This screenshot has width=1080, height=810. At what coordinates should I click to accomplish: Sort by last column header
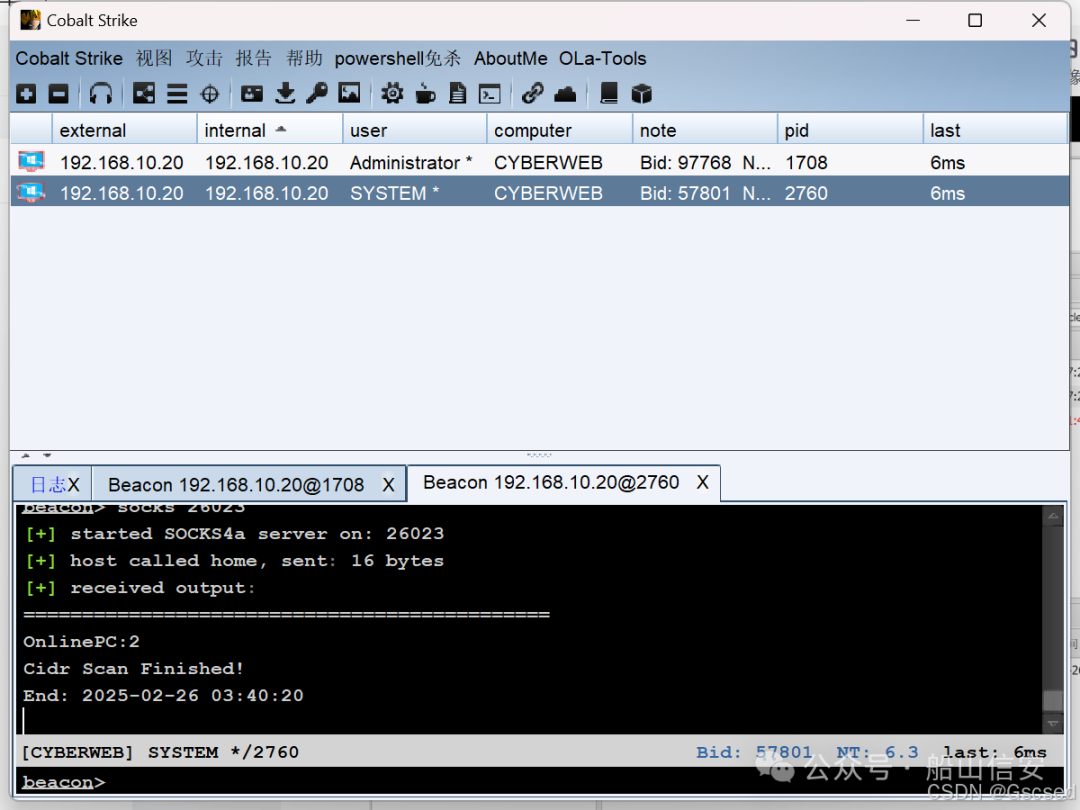[x=995, y=130]
